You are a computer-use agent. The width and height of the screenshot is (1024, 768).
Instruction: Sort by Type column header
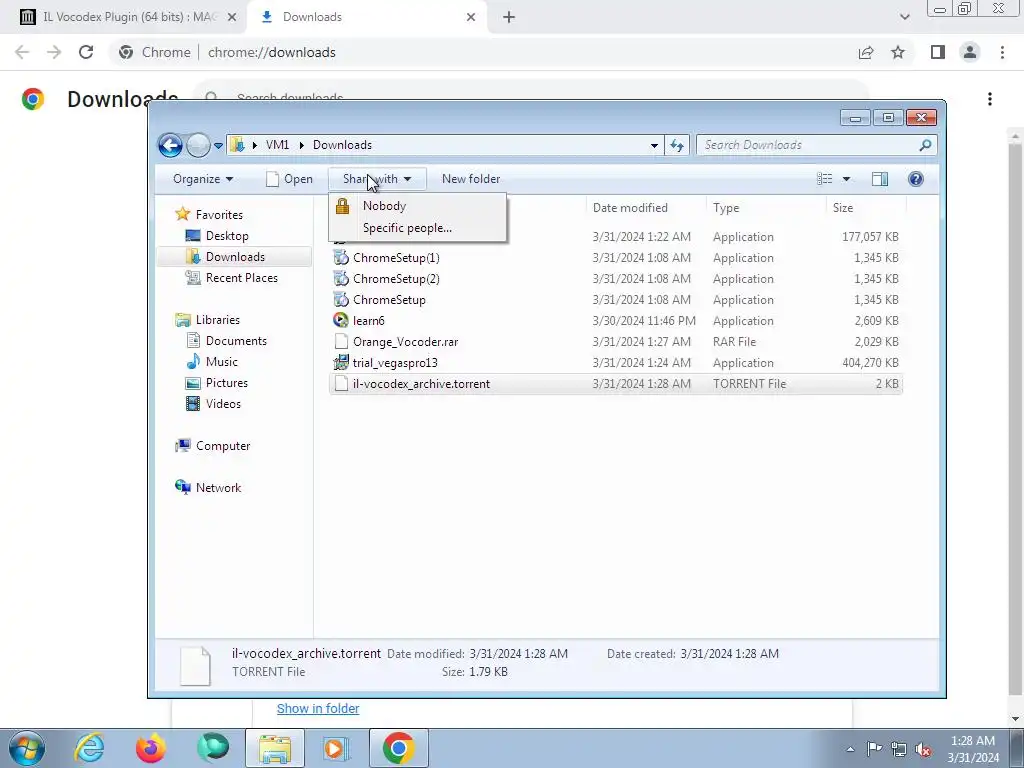[x=766, y=208]
